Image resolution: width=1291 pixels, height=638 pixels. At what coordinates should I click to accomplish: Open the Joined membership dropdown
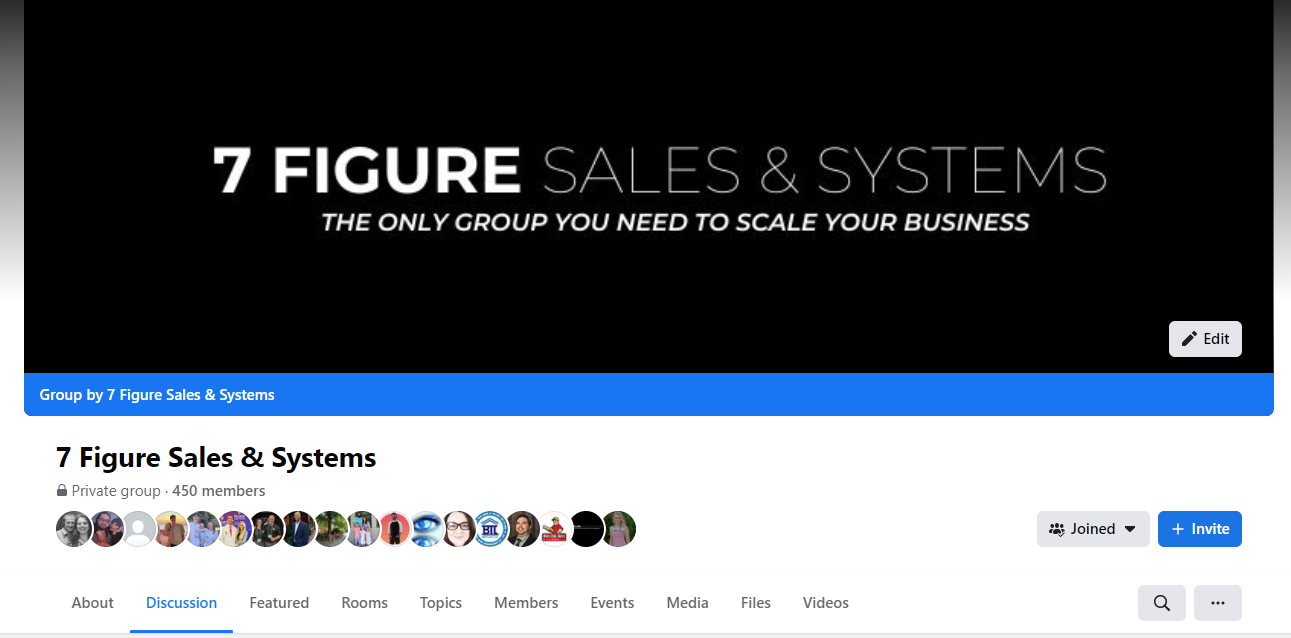pyautogui.click(x=1093, y=529)
